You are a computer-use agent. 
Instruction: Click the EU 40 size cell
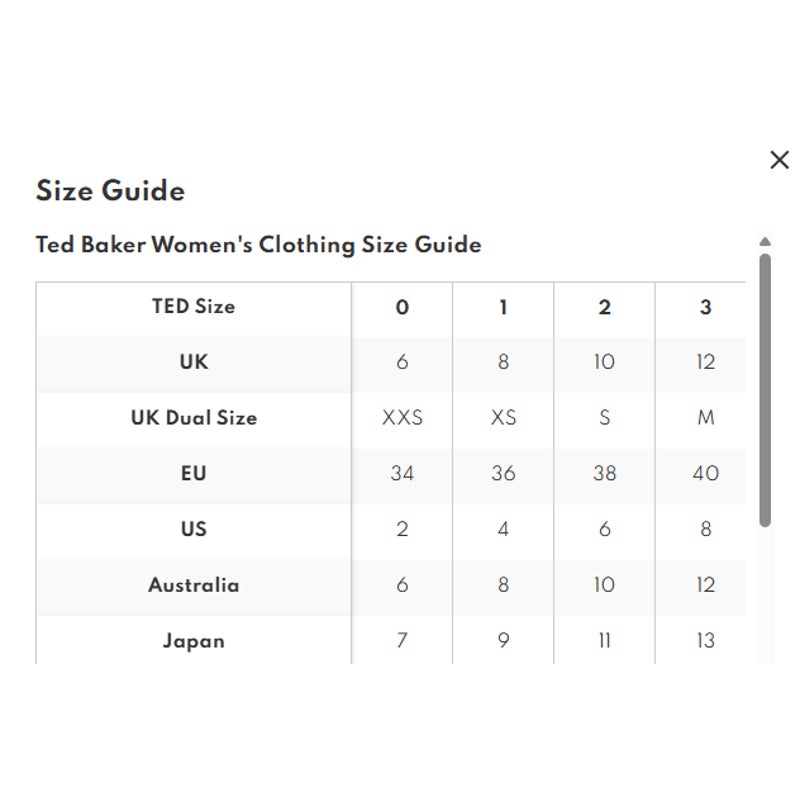706,473
